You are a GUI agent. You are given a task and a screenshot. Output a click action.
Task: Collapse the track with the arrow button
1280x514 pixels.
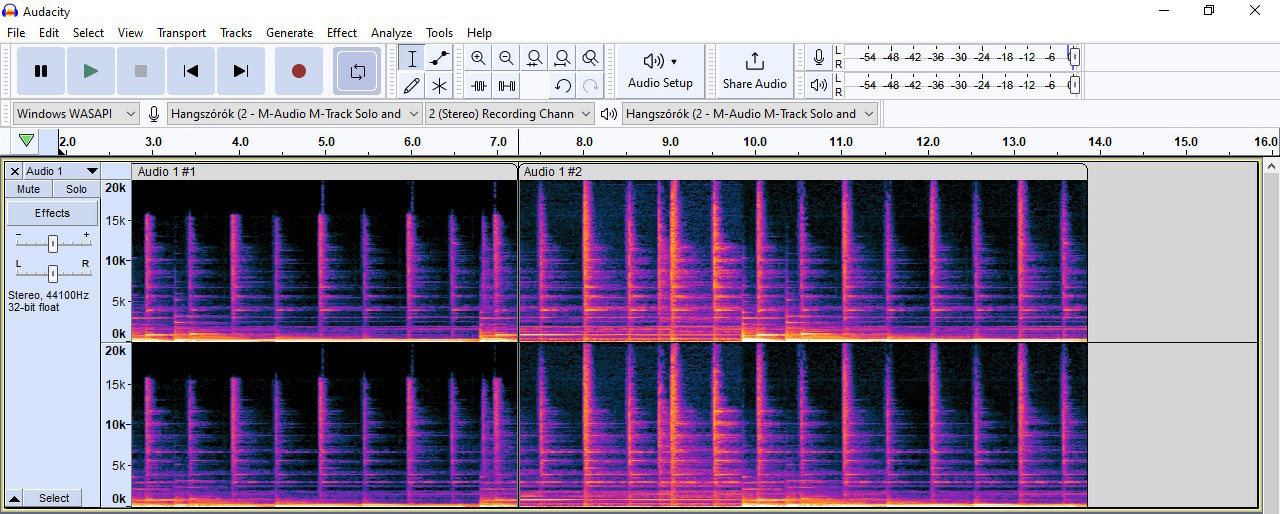(14, 498)
